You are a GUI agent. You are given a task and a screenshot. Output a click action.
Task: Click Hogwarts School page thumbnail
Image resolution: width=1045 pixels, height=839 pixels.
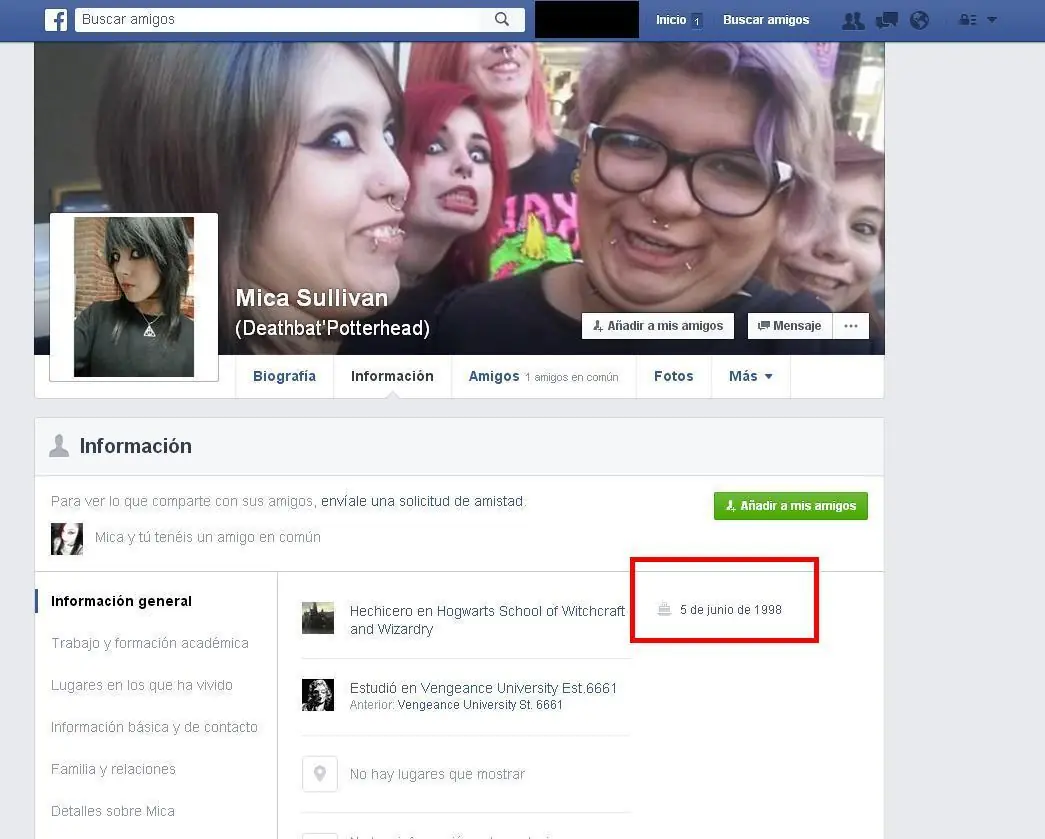pyautogui.click(x=318, y=618)
